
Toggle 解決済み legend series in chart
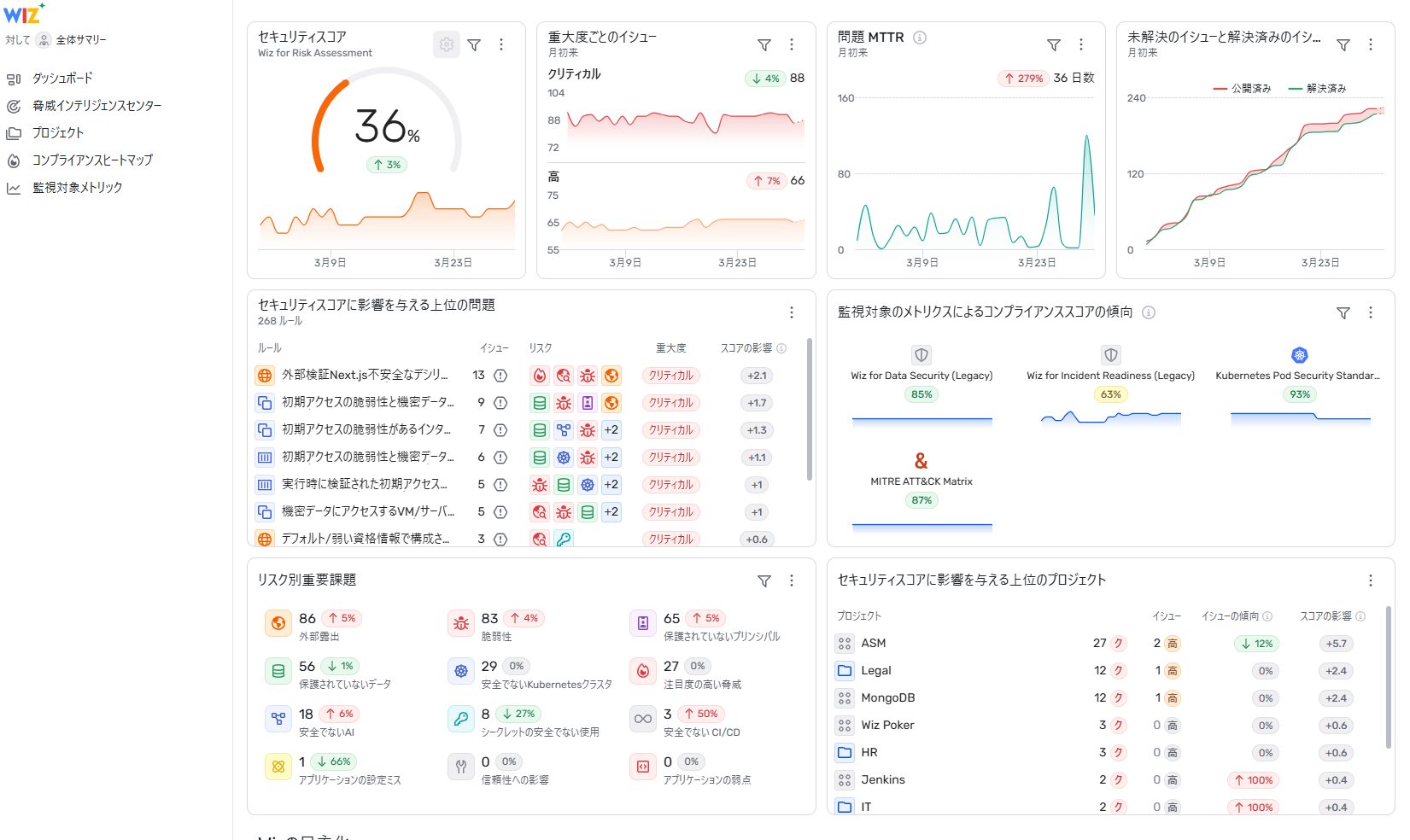click(1318, 88)
